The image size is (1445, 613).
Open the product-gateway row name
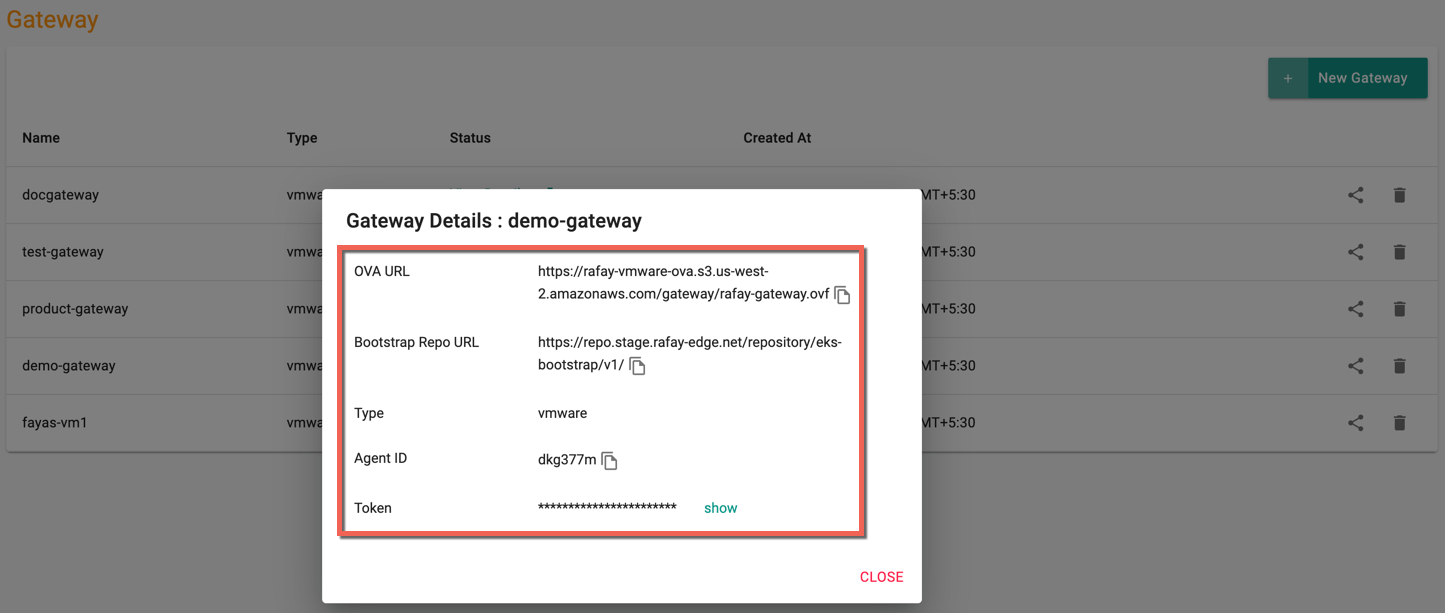tap(75, 309)
